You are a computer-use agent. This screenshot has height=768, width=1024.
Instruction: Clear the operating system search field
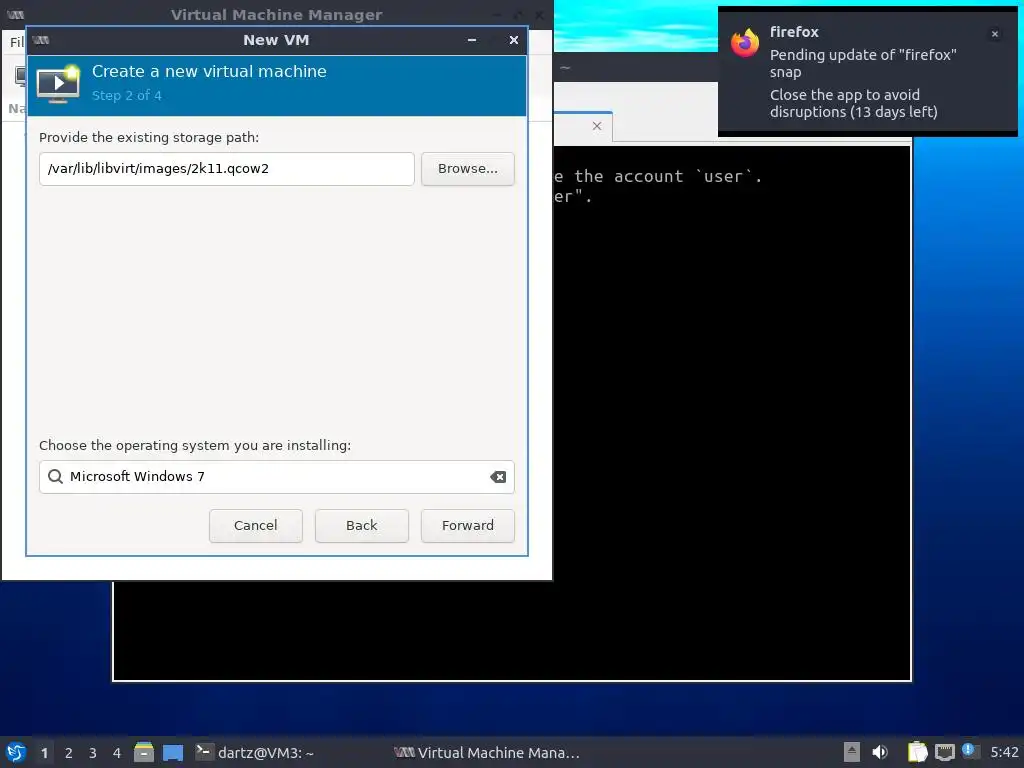point(498,477)
